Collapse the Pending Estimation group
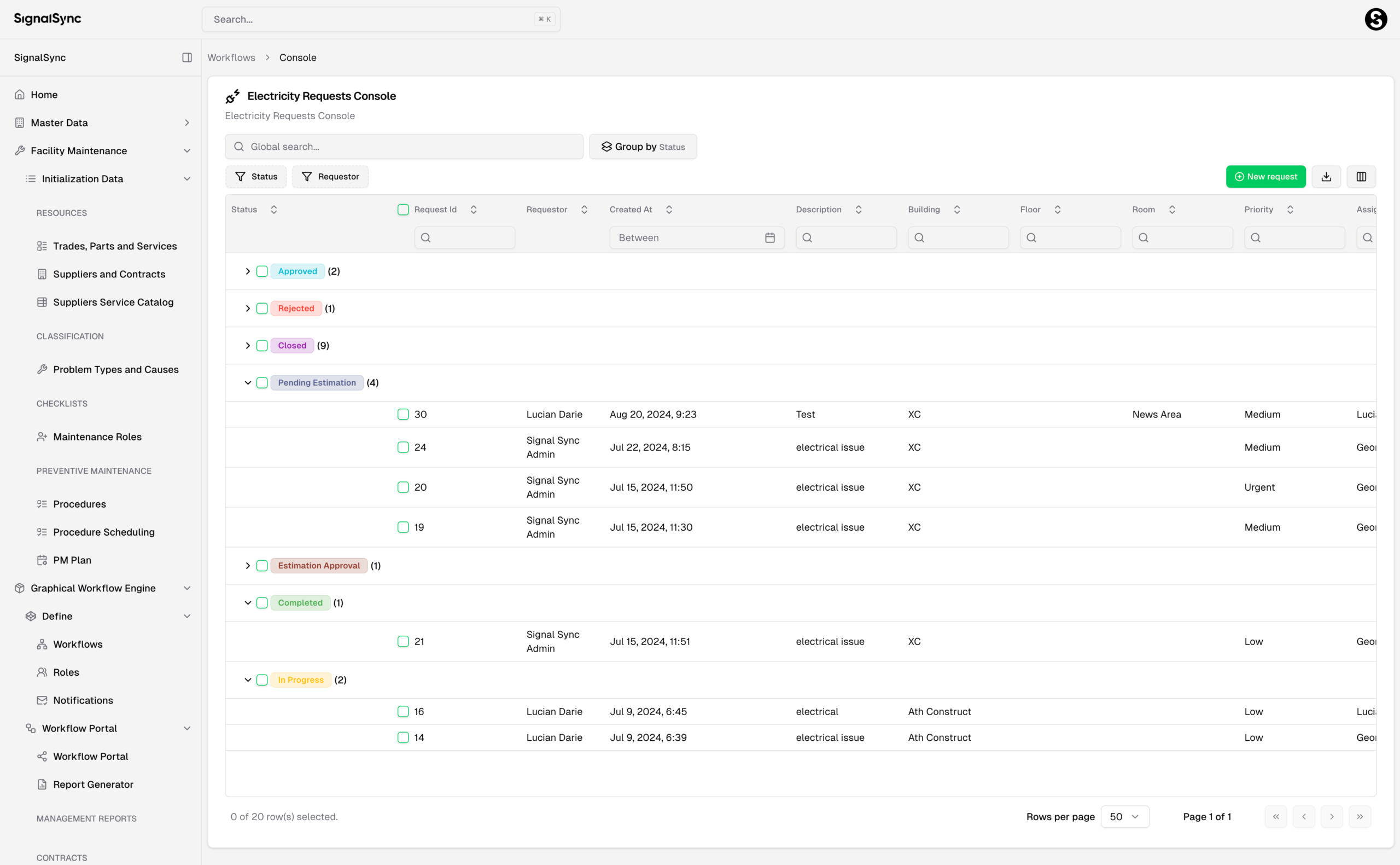The height and width of the screenshot is (865, 1400). 248,383
